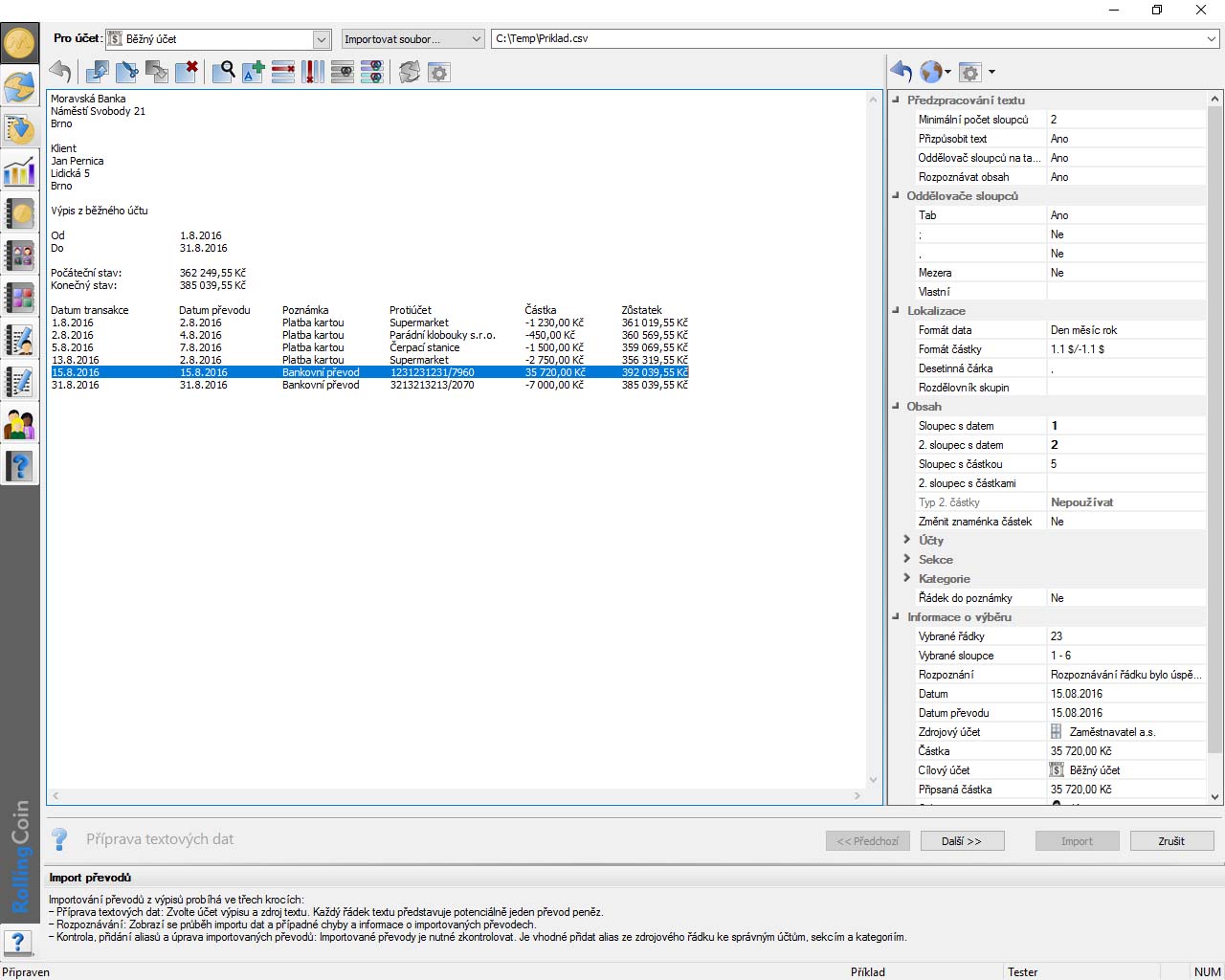
Task: Click the Řádek do poznámky value Ne
Action: click(1126, 598)
